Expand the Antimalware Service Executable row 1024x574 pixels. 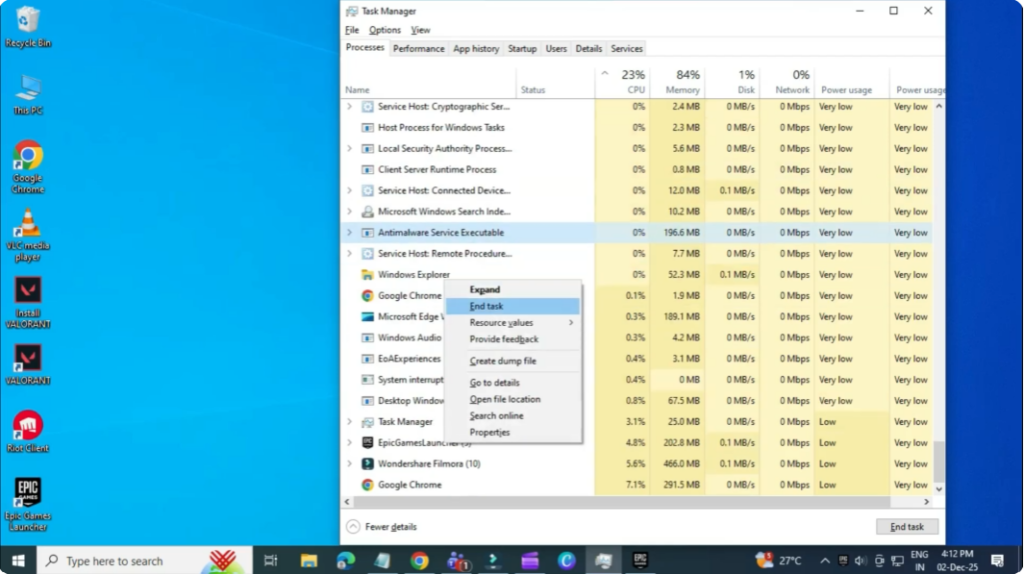tap(349, 233)
